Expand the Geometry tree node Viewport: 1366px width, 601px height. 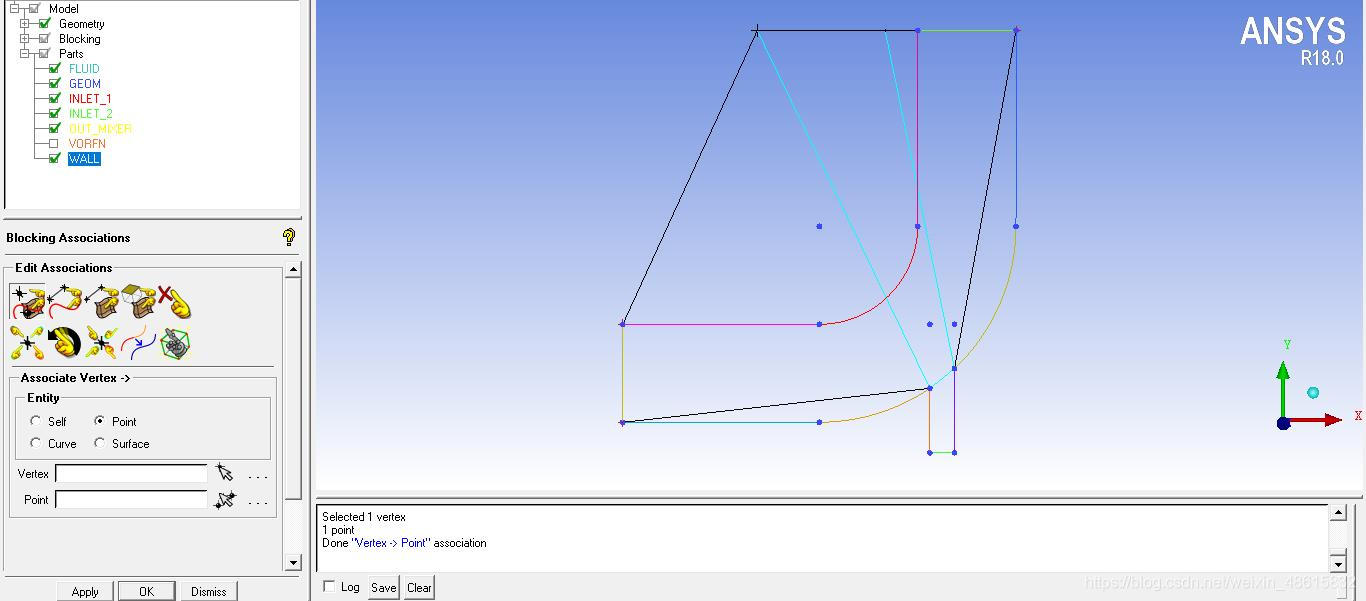coord(25,24)
